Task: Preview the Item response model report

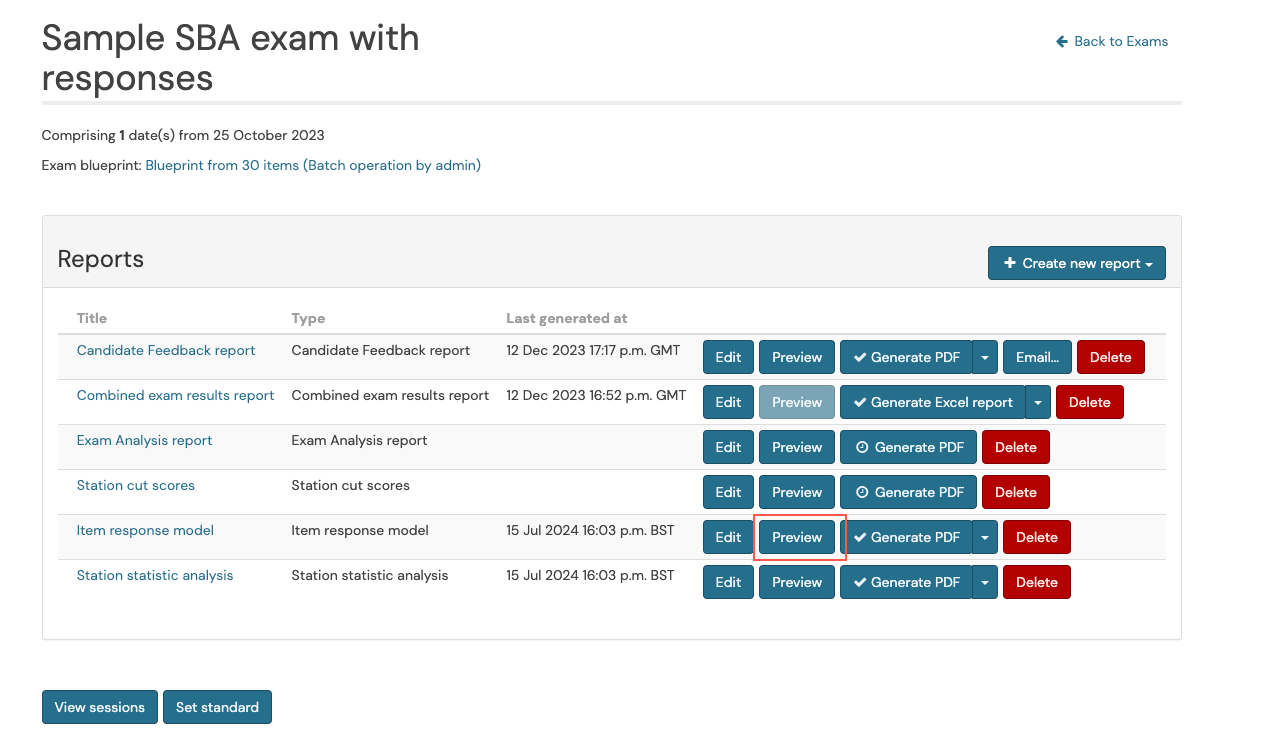Action: click(x=796, y=537)
